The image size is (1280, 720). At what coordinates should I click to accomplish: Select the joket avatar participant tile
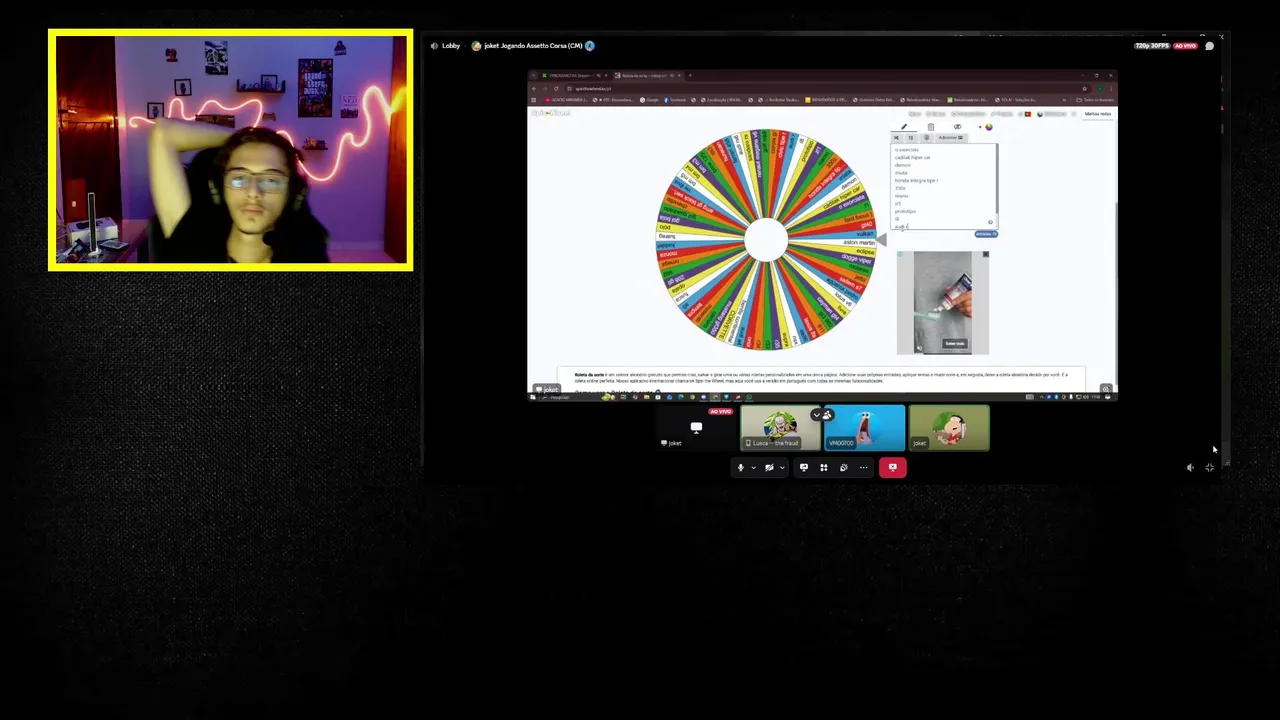pyautogui.click(x=949, y=428)
